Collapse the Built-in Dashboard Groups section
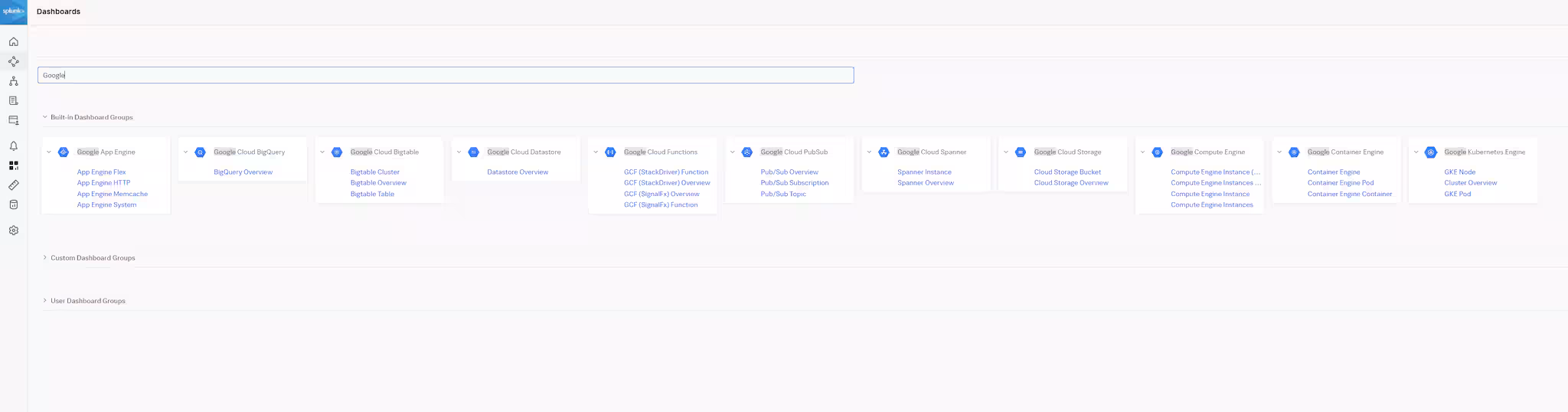 tap(44, 117)
